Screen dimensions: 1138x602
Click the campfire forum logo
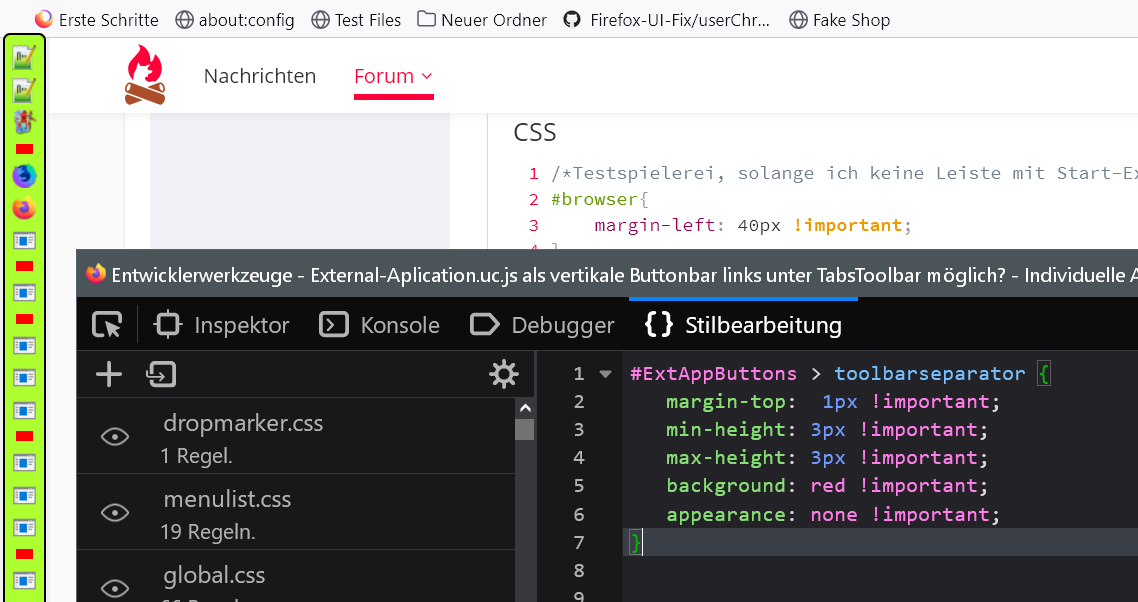click(x=145, y=76)
